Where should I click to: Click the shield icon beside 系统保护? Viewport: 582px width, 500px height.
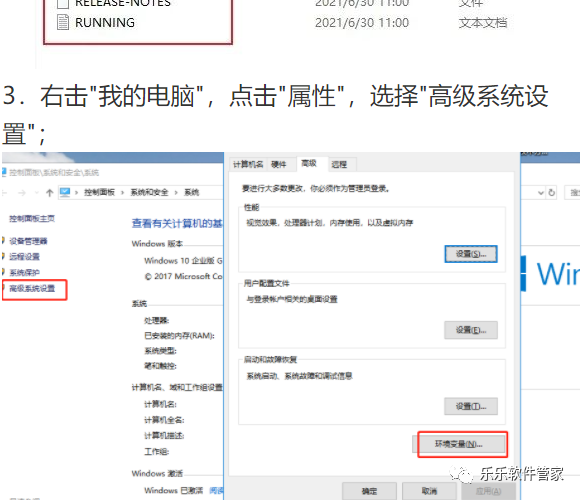3,272
